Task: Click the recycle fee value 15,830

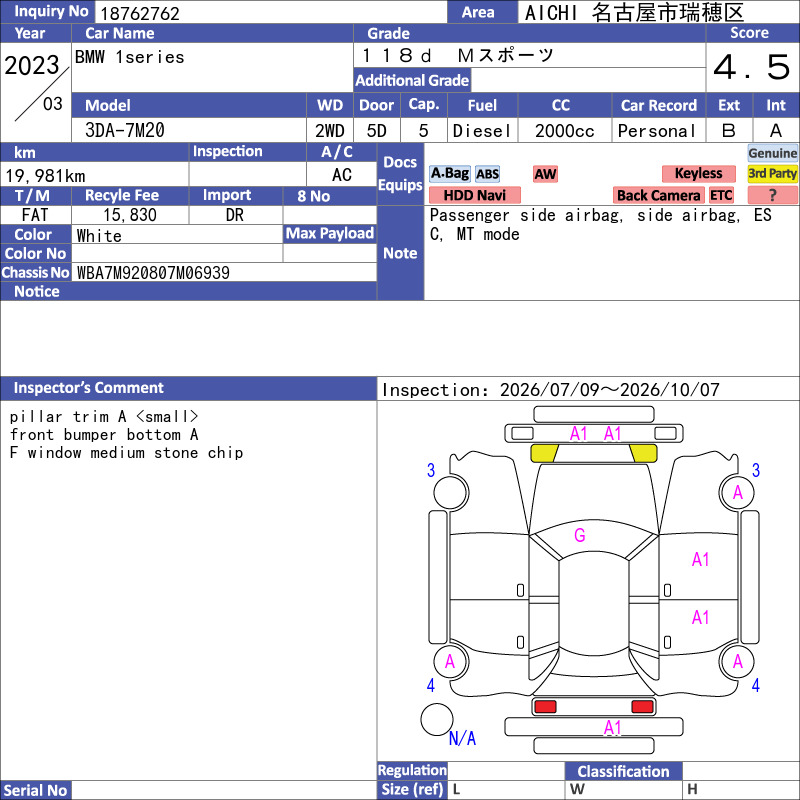Action: click(x=130, y=215)
